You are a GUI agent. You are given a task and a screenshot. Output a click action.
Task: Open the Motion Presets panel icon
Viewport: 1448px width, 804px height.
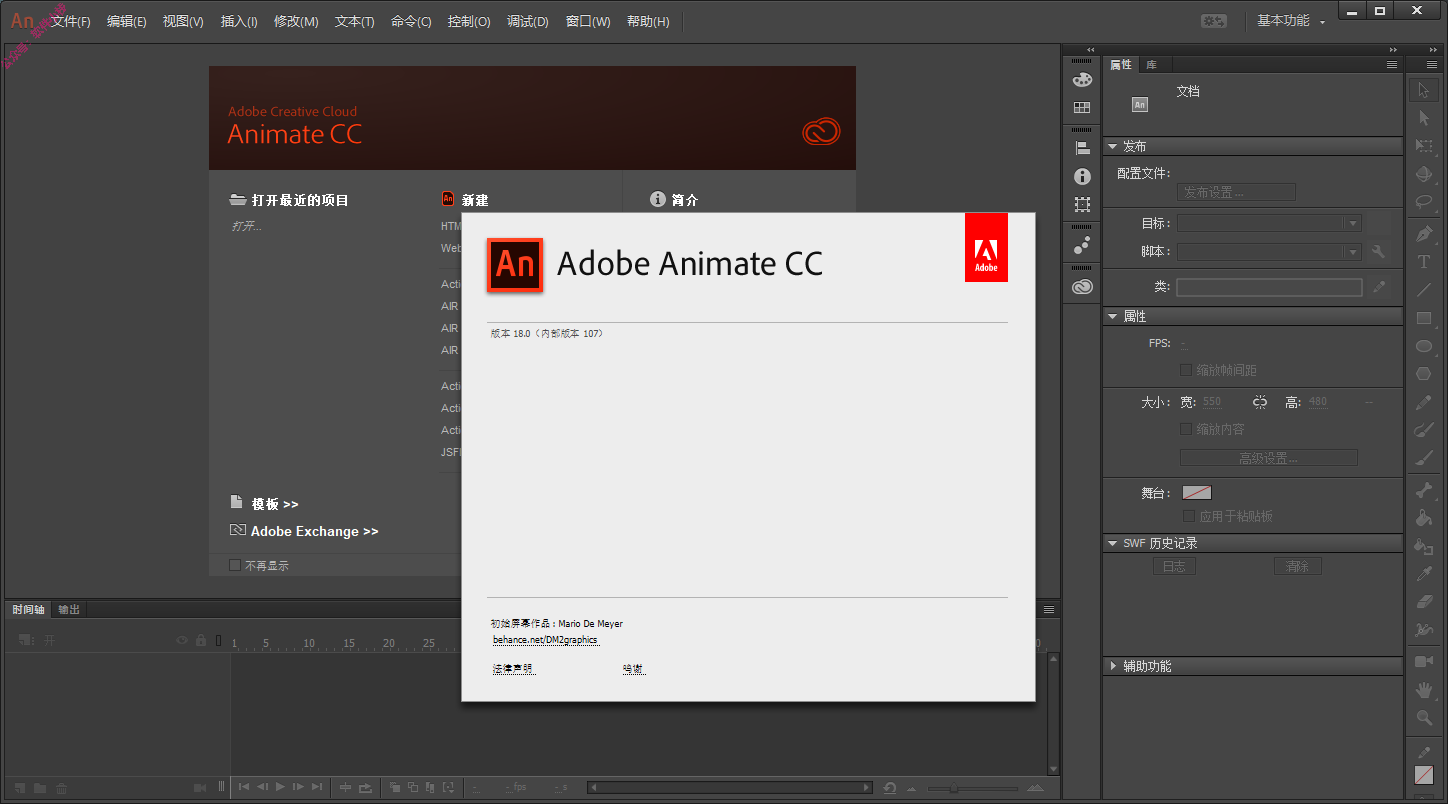tap(1082, 245)
